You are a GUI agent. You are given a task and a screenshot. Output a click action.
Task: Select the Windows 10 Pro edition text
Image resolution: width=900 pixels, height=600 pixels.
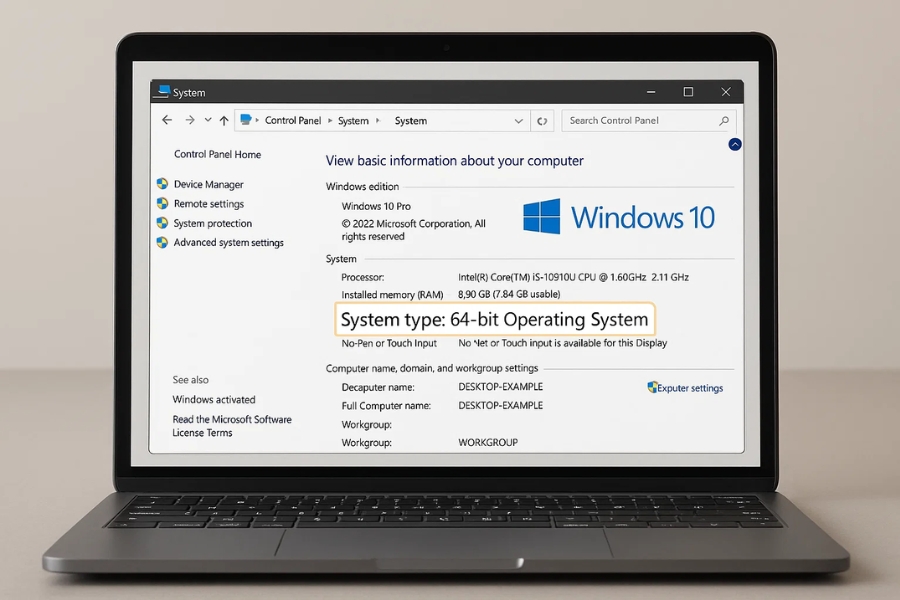point(376,206)
